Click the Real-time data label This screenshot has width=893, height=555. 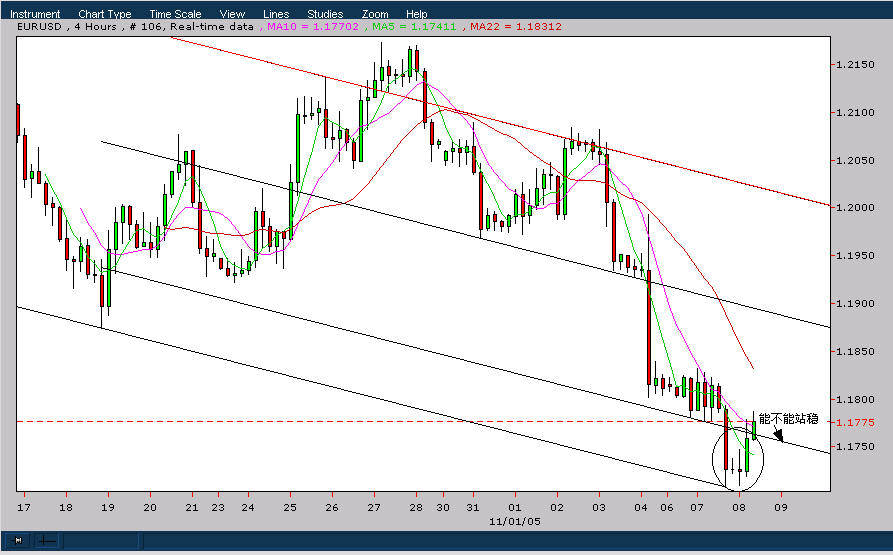point(211,26)
